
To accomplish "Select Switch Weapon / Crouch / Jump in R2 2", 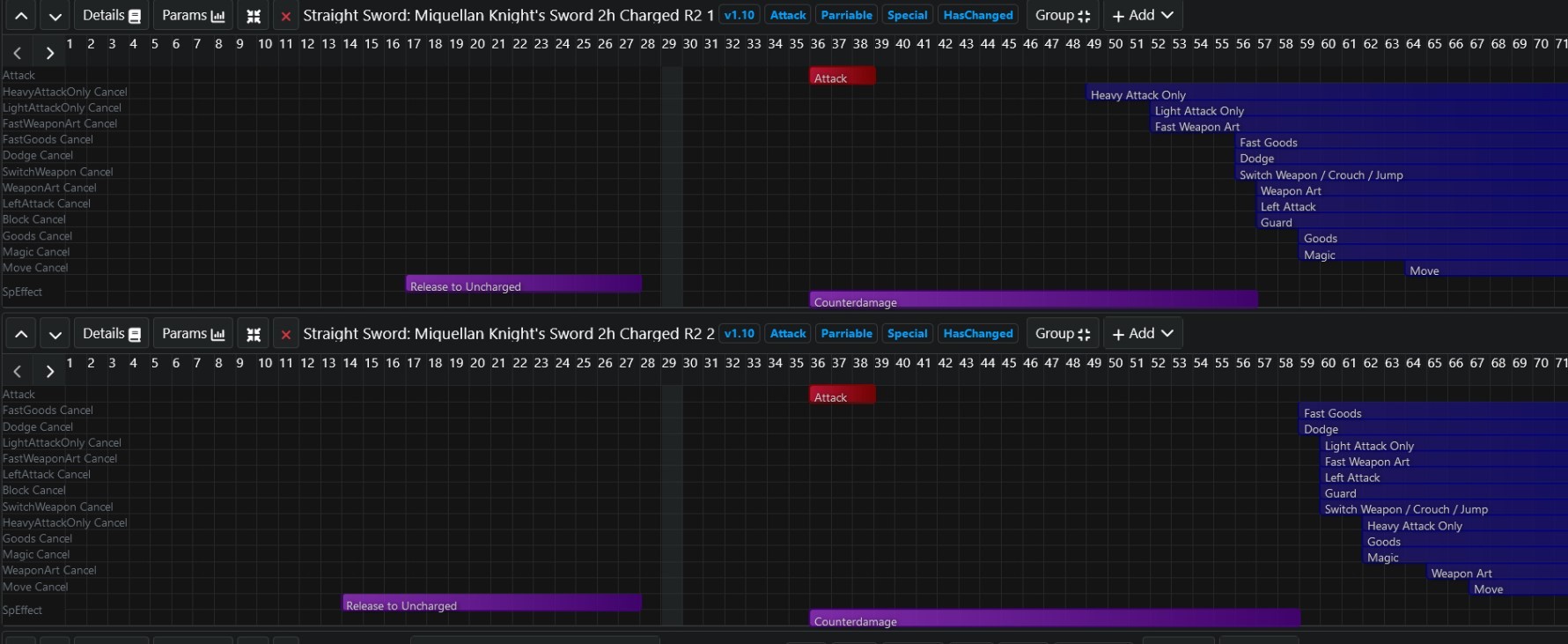I will (1445, 508).
